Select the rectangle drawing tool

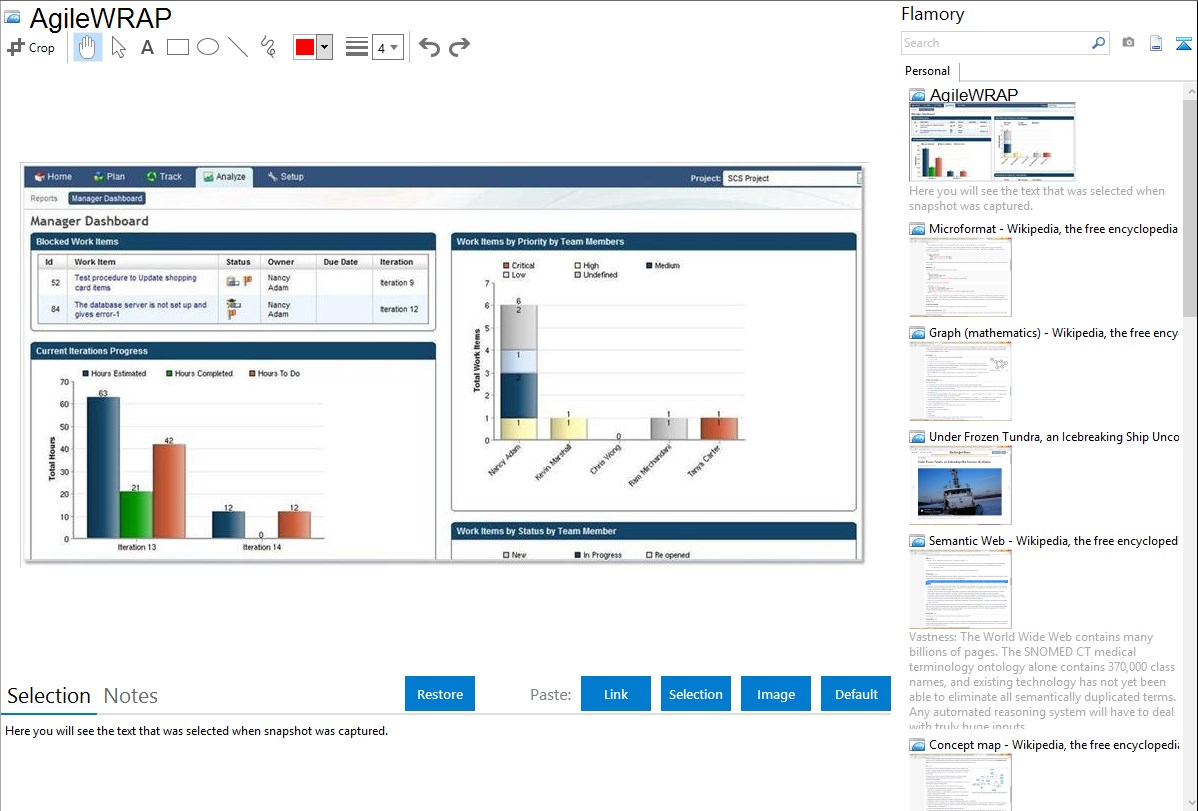tap(177, 47)
